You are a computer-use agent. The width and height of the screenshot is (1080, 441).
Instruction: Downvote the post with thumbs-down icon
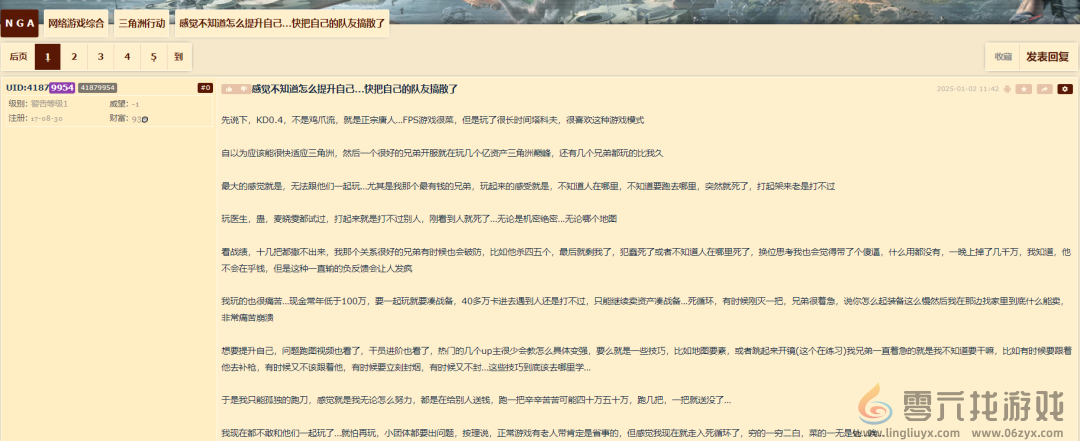241,89
